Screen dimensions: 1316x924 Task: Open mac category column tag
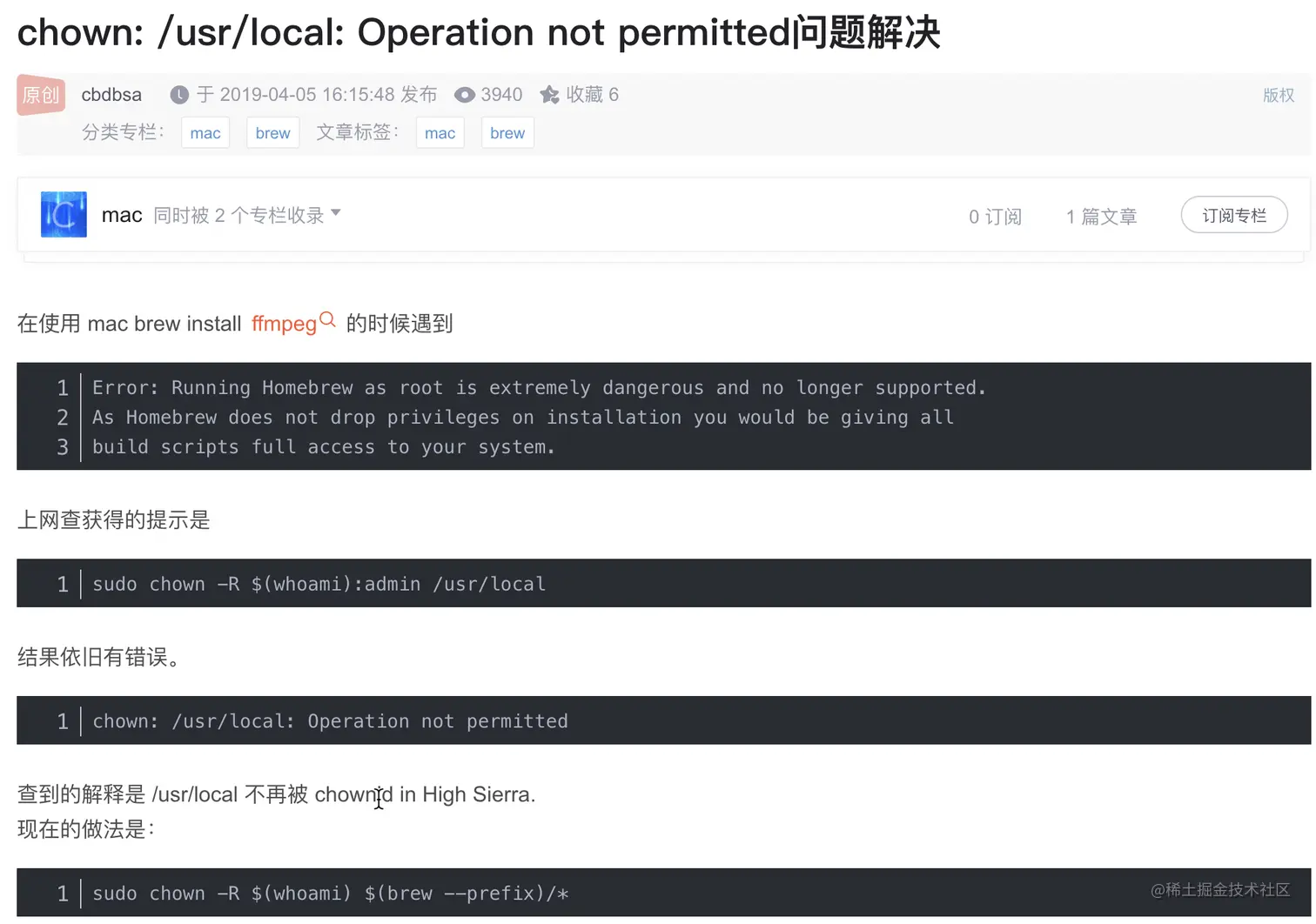205,133
